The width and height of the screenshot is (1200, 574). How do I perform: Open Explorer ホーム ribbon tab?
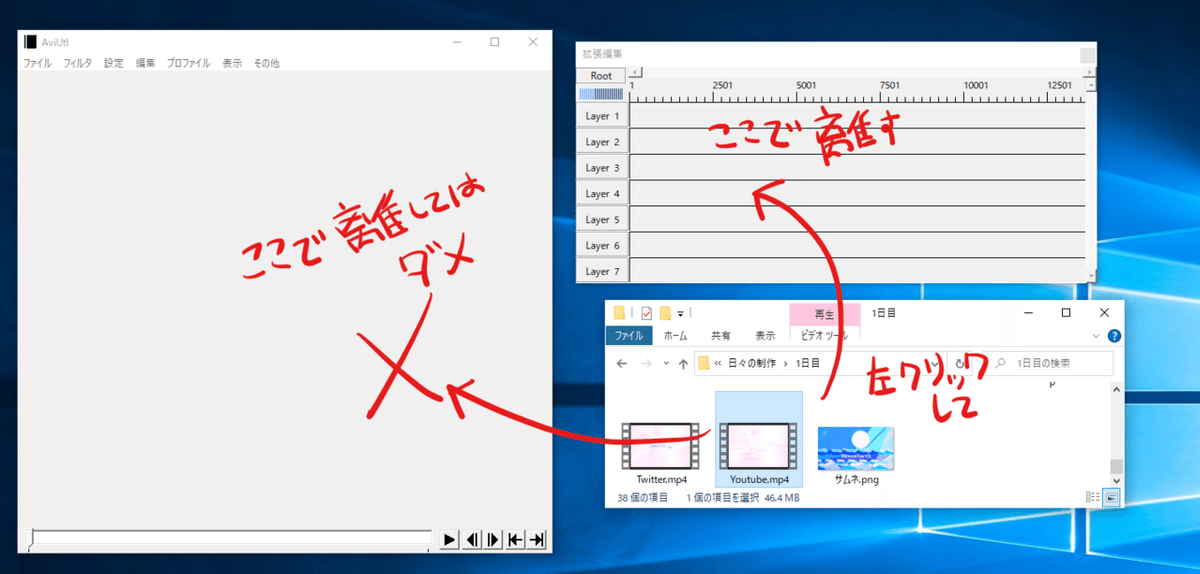[x=676, y=336]
